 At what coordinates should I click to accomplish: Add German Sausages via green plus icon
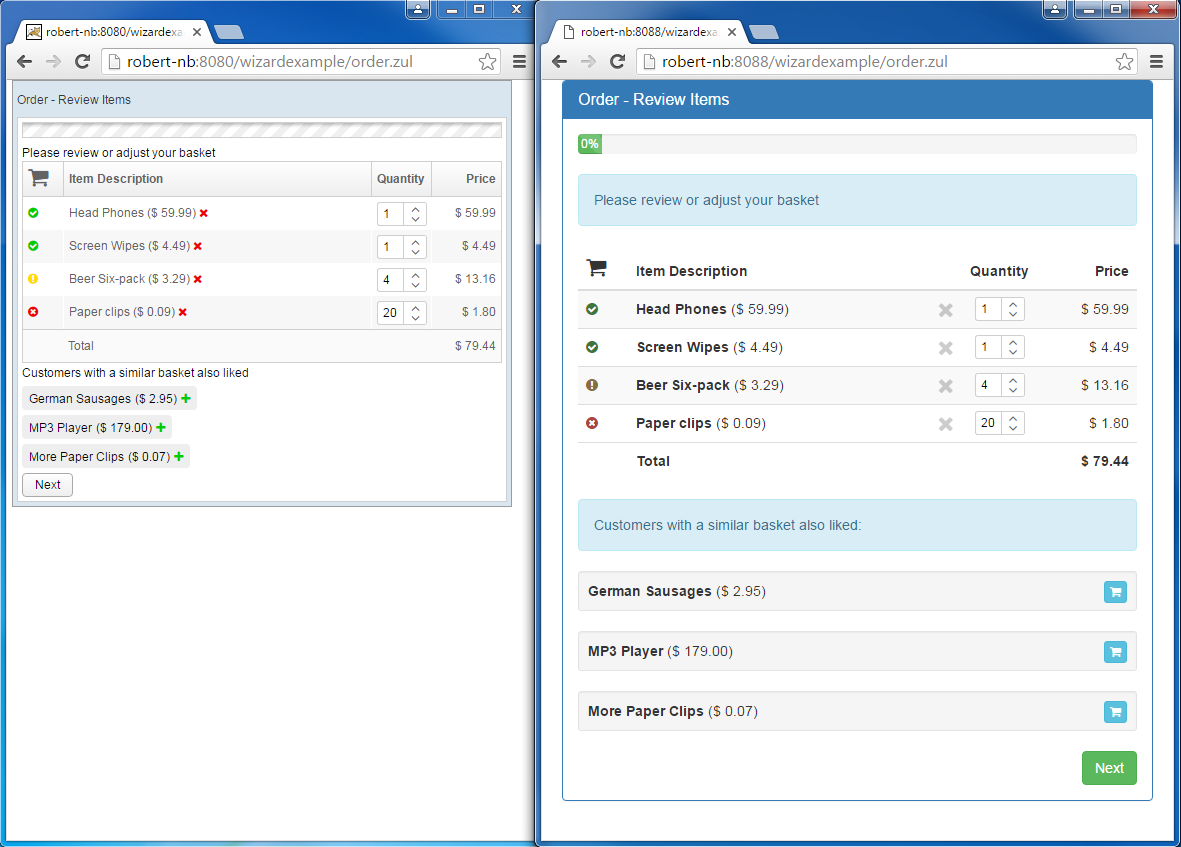click(187, 398)
